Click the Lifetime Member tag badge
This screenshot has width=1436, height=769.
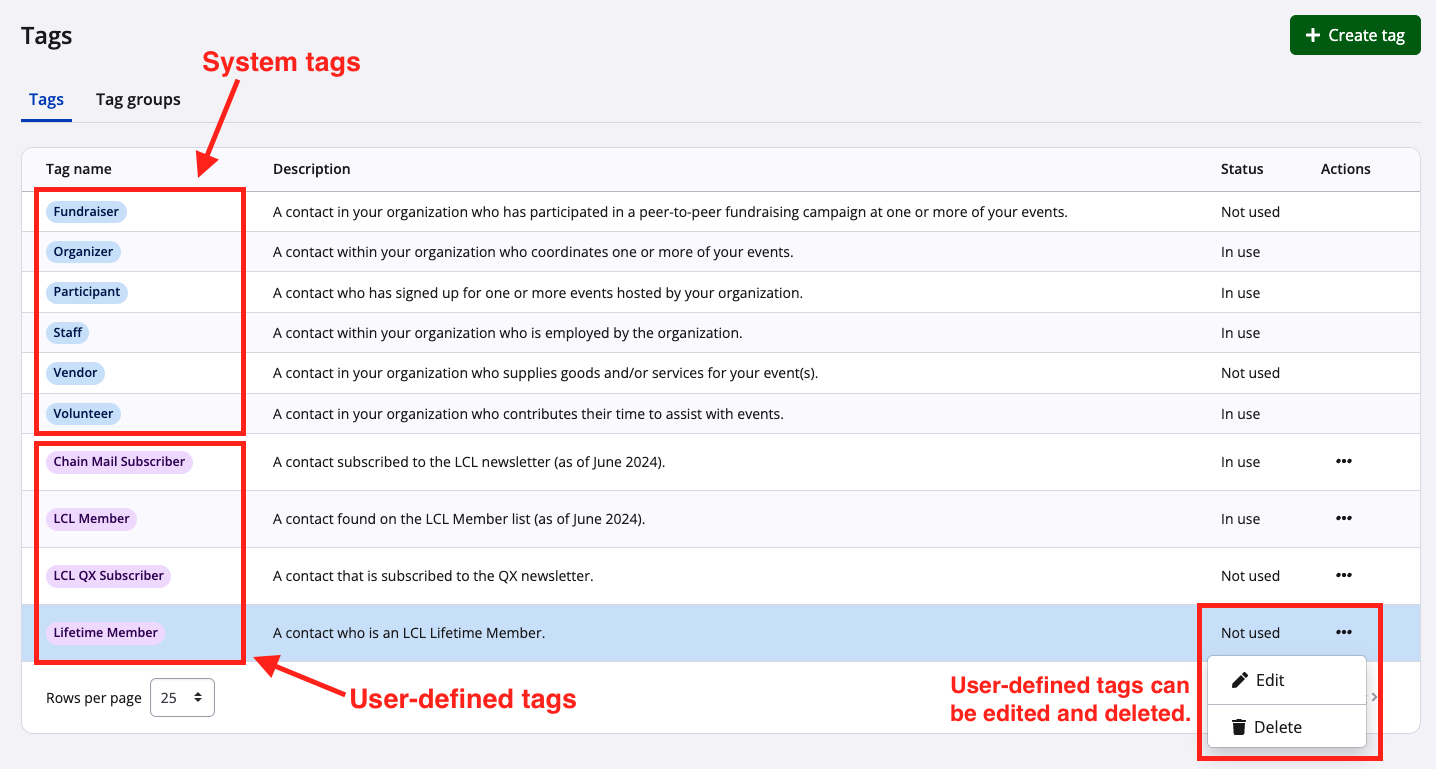(105, 633)
